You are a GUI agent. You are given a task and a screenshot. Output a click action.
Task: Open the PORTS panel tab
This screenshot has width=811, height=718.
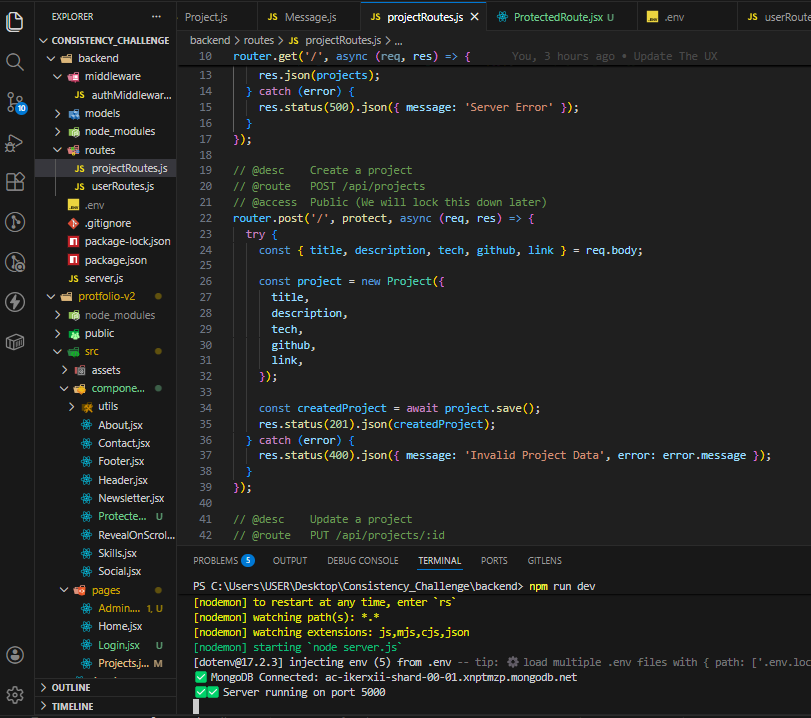(494, 561)
